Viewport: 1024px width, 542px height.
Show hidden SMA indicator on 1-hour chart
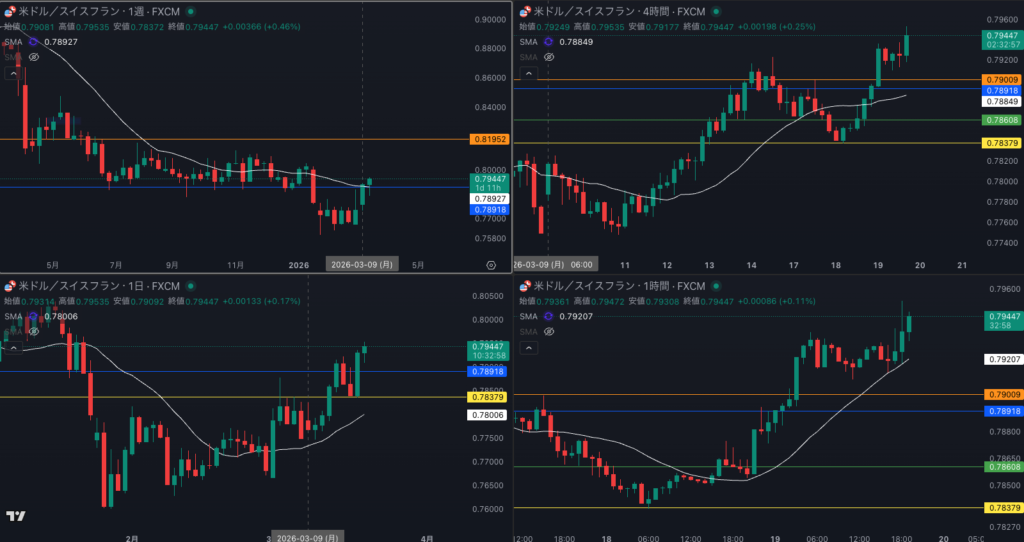point(549,332)
